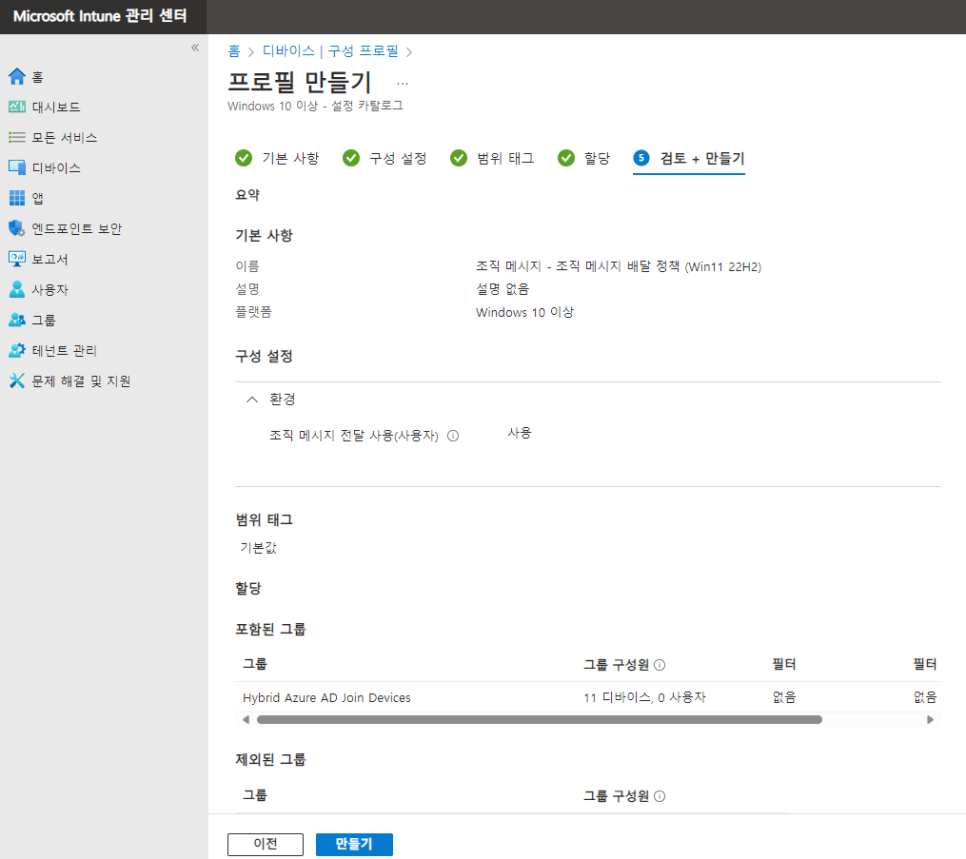Viewport: 966px width, 859px height.
Task: Click the Microsoft Intune 관리 센터 title
Action: click(x=100, y=16)
